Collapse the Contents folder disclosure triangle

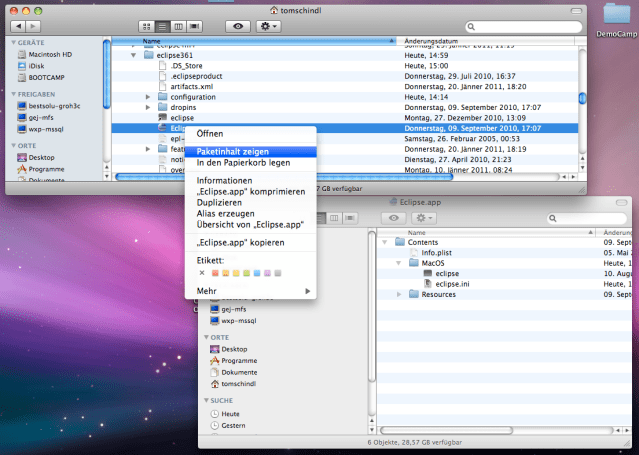coord(387,242)
